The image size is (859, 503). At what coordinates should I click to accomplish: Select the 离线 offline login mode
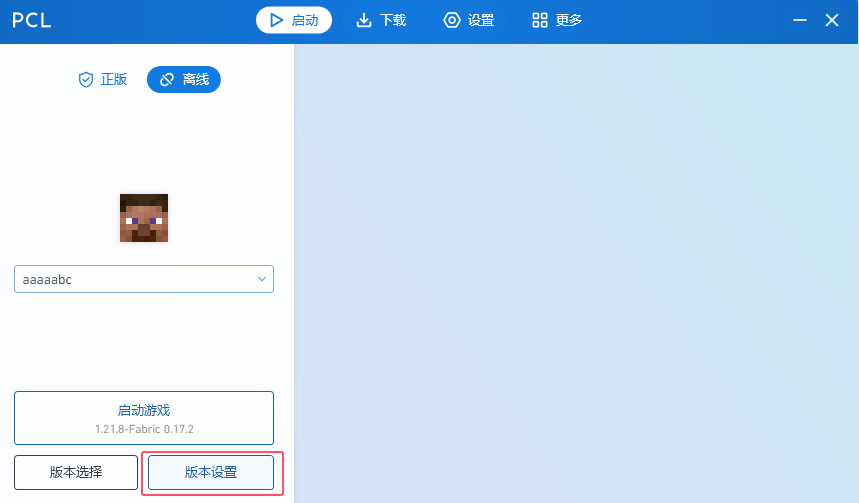click(184, 79)
